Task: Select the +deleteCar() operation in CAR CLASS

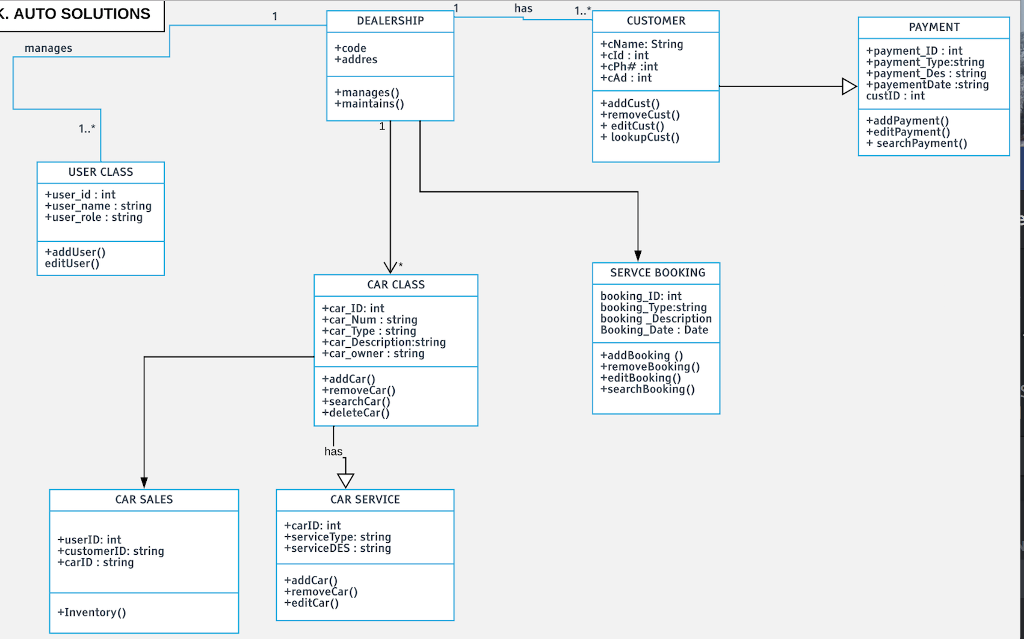Action: pyautogui.click(x=354, y=412)
